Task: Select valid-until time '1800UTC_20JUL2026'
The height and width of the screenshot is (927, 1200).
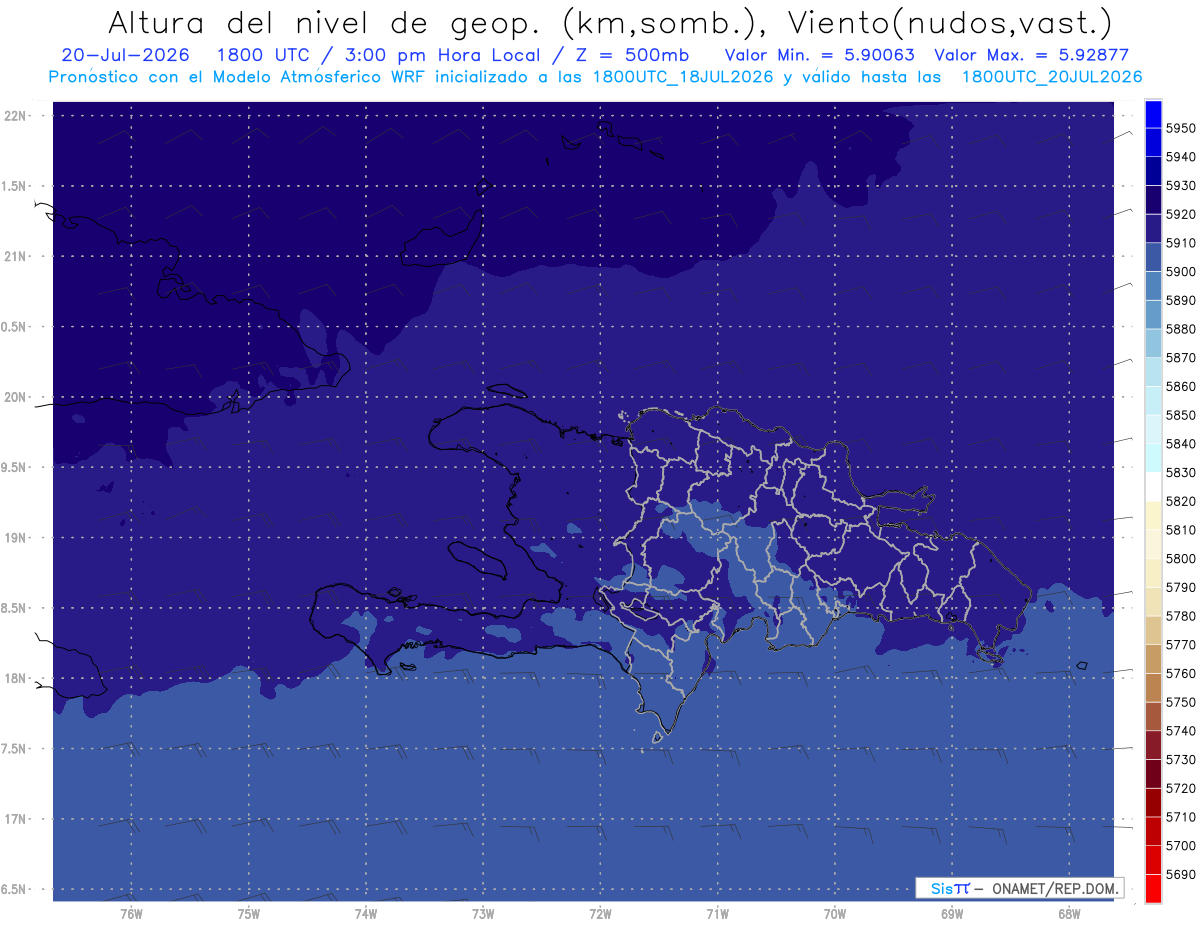Action: coord(1051,77)
